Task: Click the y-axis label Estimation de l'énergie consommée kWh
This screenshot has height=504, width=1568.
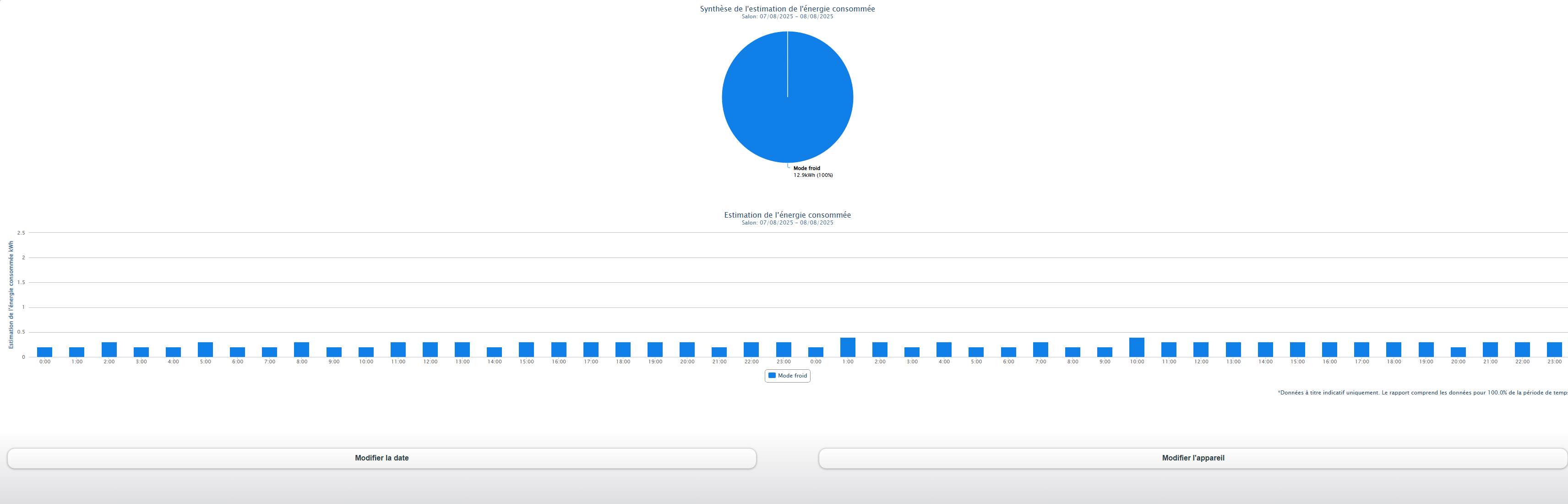Action: pos(11,295)
